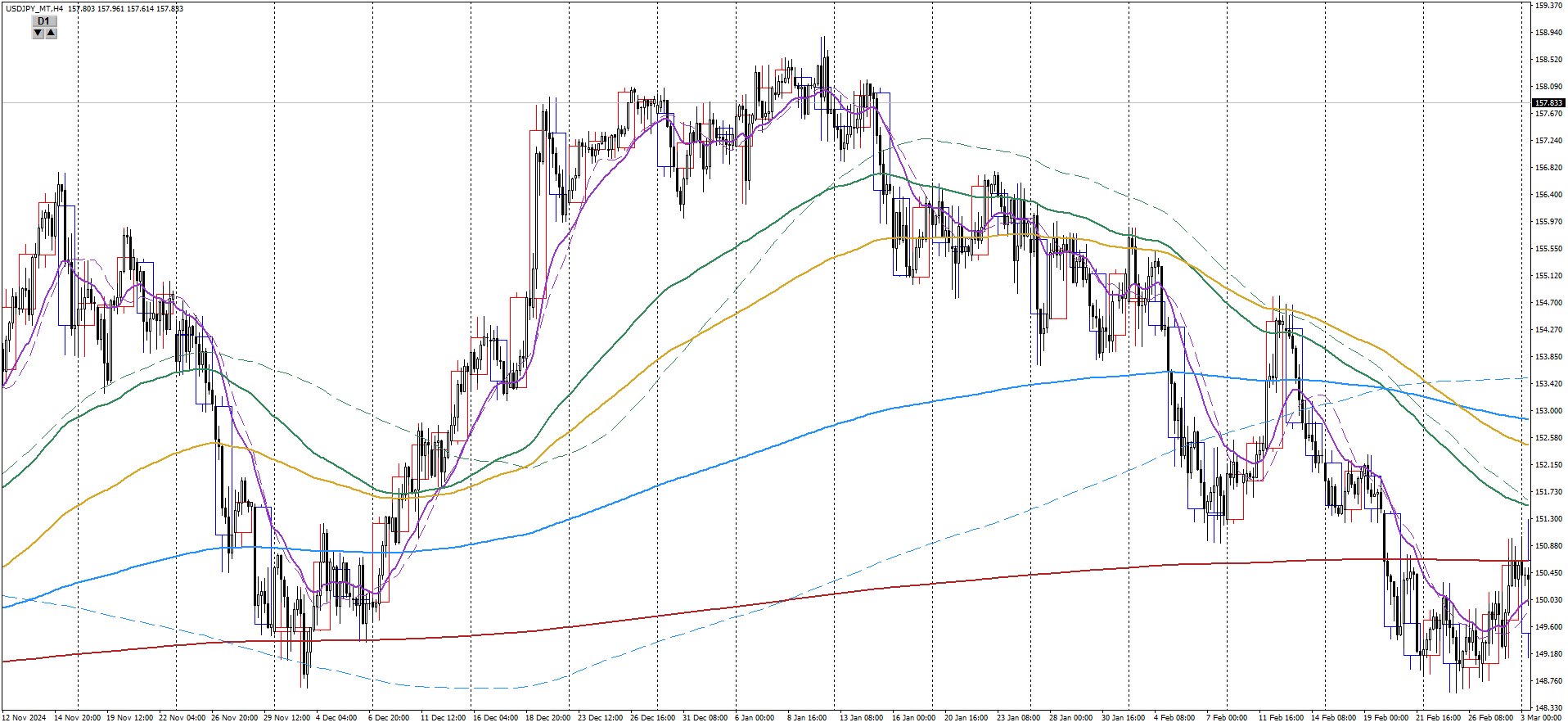Click time axis label 6 Jan 00:00
The width and height of the screenshot is (1568, 727).
click(755, 718)
